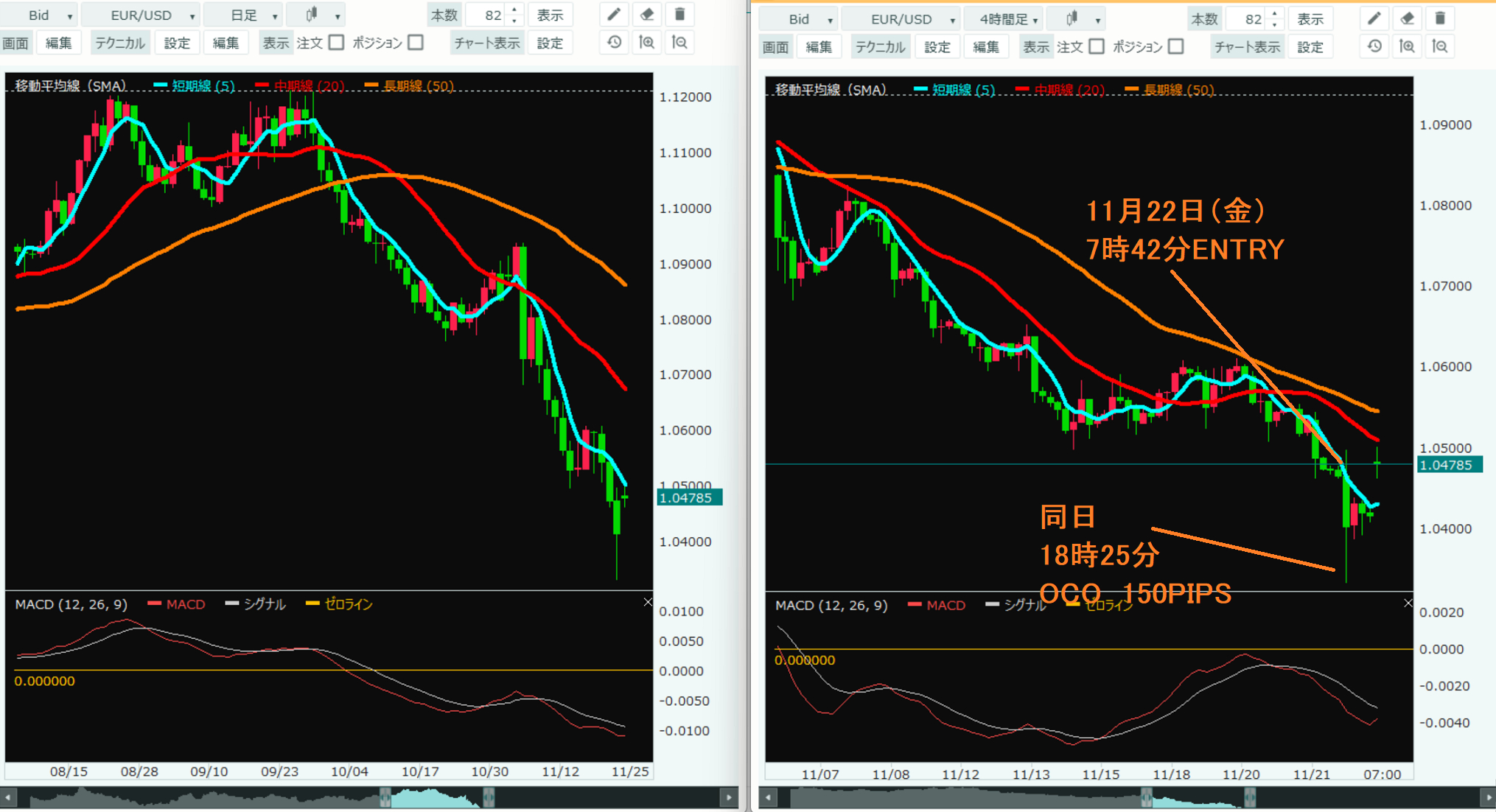The image size is (1496, 812).
Task: Decrease bar count stepper in right chart
Action: point(1275,24)
